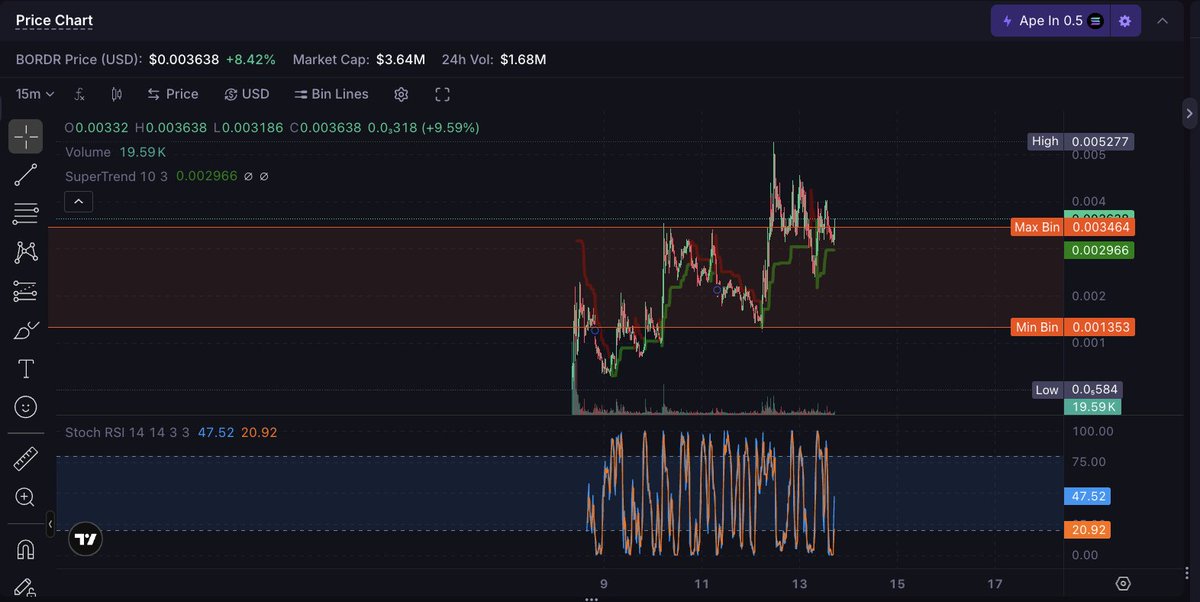Collapse the indicator legend arrow
Image resolution: width=1200 pixels, height=602 pixels.
(x=78, y=202)
